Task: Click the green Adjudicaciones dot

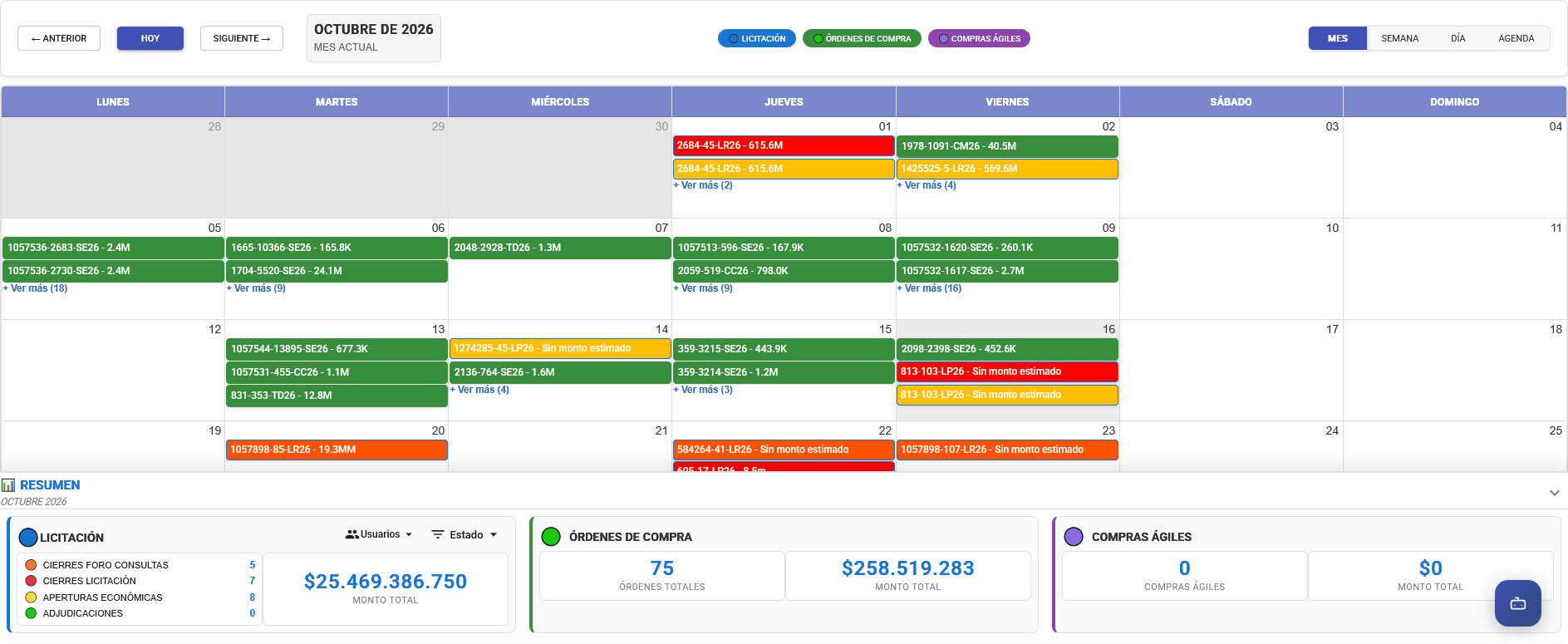Action: (x=32, y=613)
